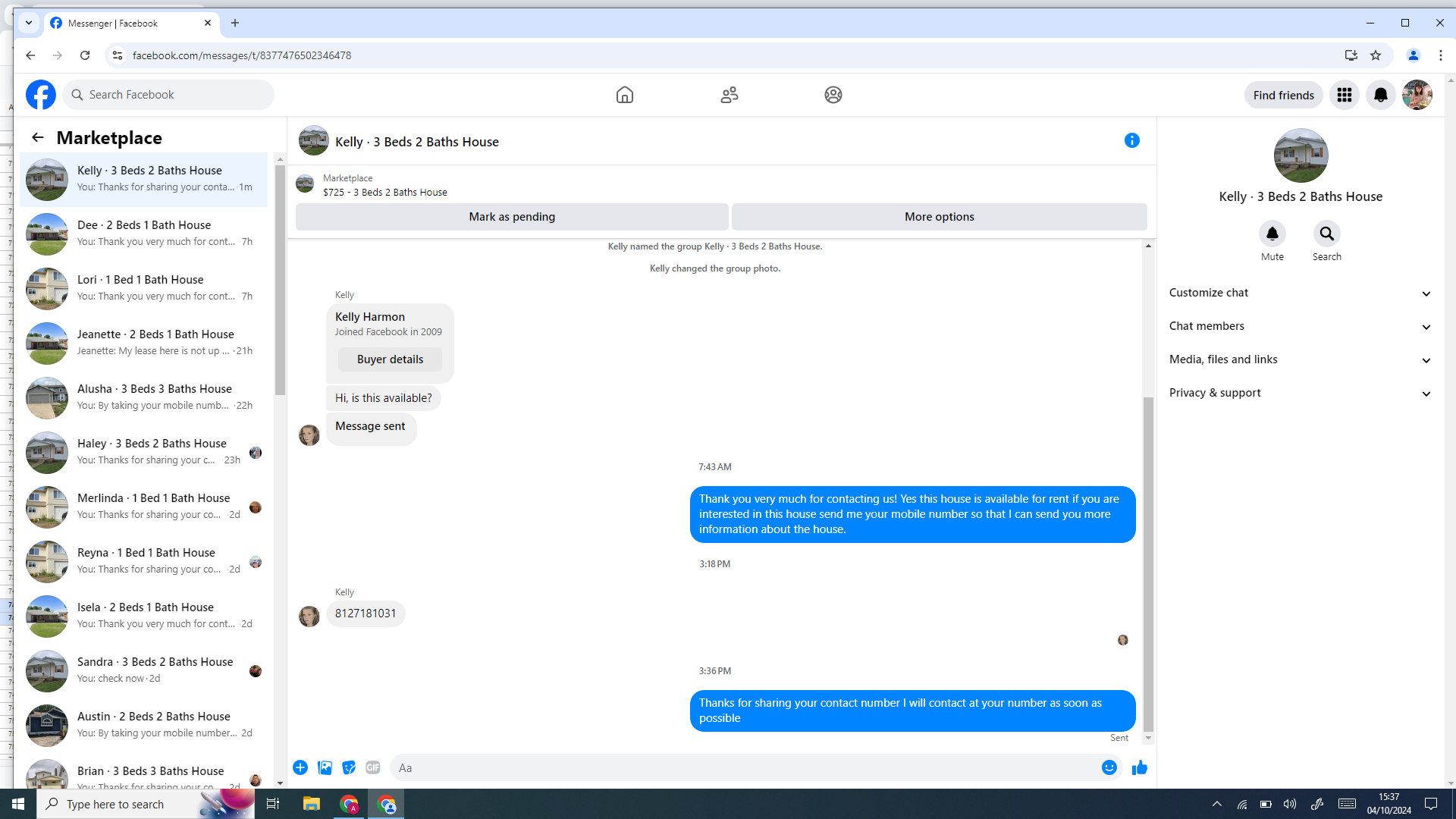Open the Chrome profile icon
The width and height of the screenshot is (1456, 819).
point(1413,55)
